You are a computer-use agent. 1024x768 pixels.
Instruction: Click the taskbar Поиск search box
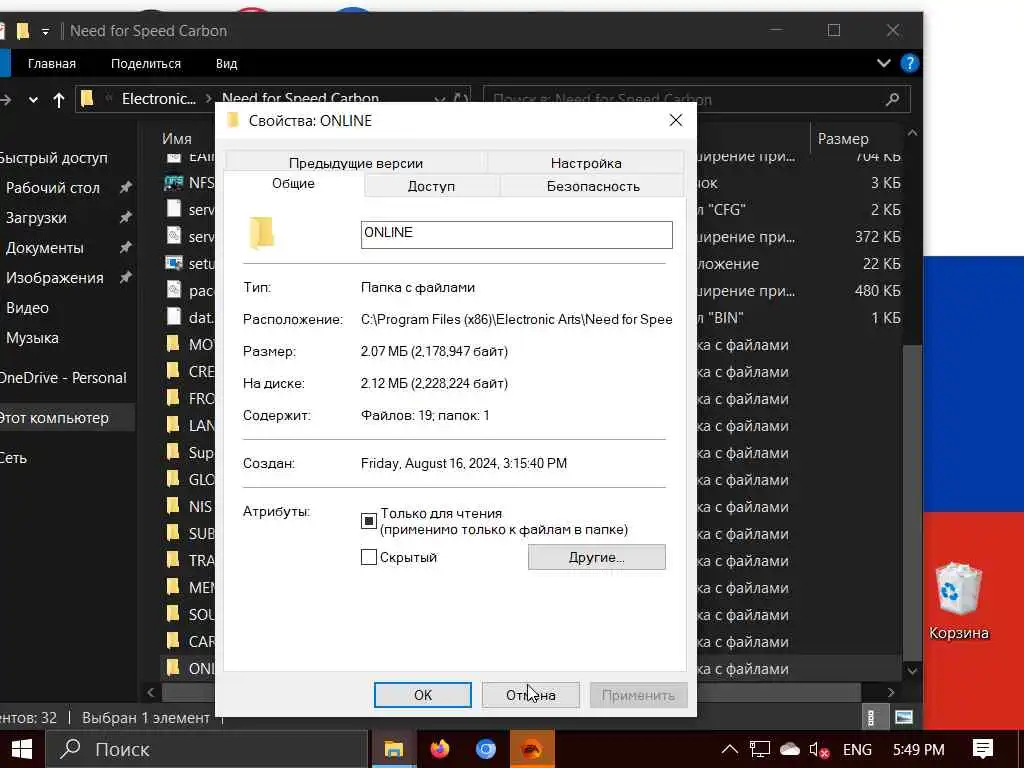(x=206, y=749)
